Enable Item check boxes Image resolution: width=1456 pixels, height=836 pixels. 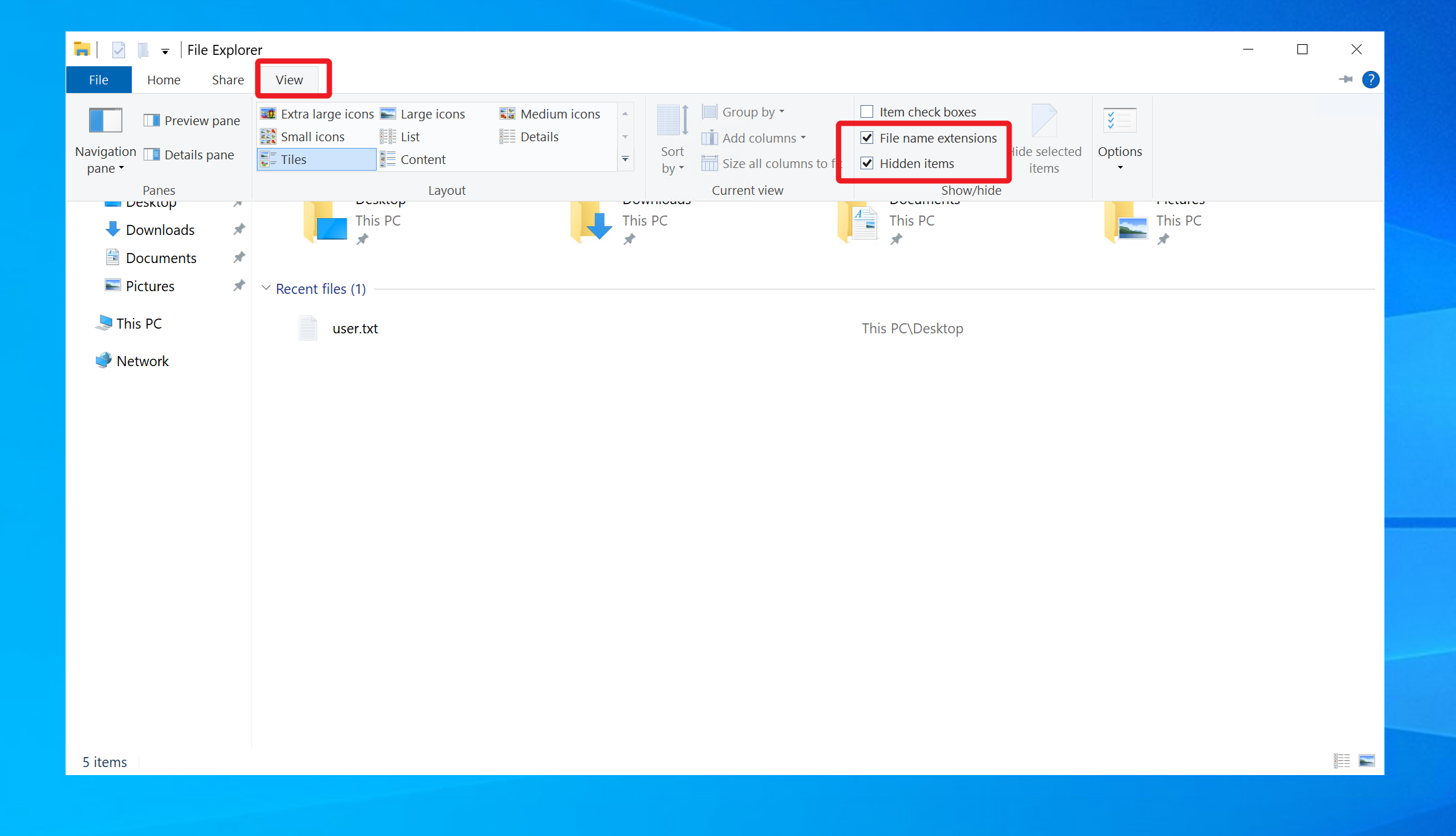point(867,112)
